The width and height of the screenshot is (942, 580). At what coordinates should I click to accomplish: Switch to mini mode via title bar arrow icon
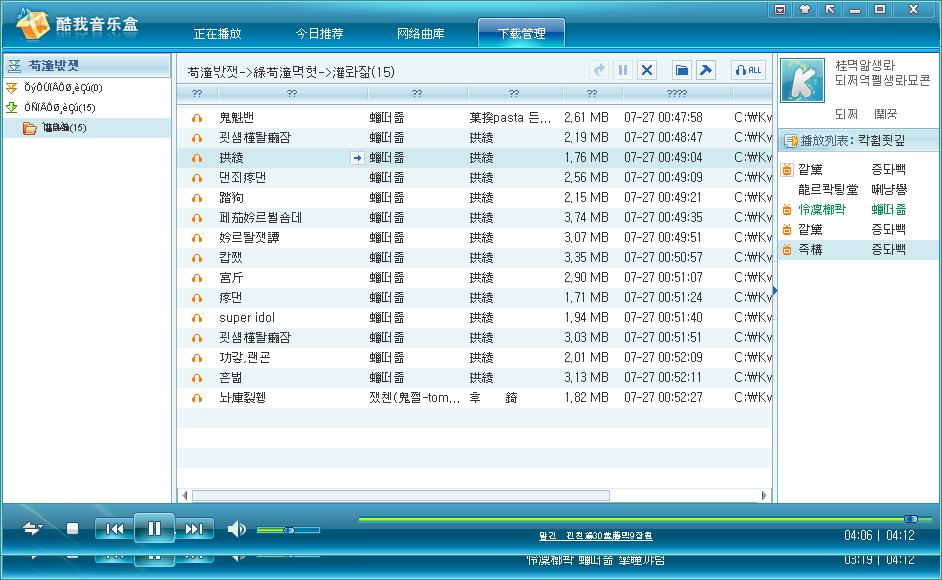tap(830, 9)
